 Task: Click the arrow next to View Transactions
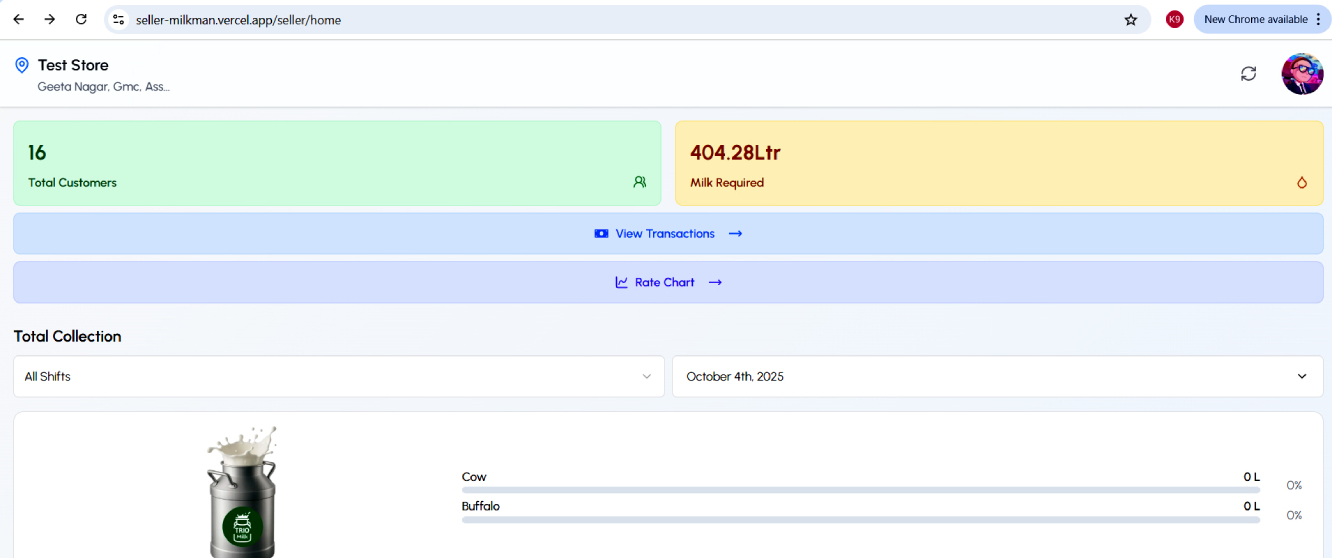pyautogui.click(x=735, y=234)
